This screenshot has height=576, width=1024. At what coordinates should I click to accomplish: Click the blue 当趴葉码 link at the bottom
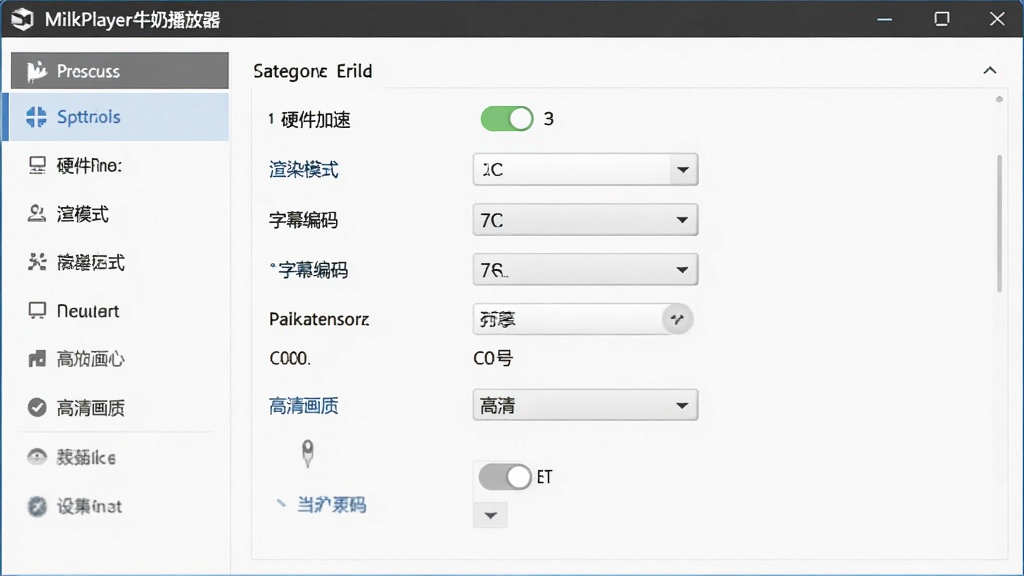[x=331, y=505]
